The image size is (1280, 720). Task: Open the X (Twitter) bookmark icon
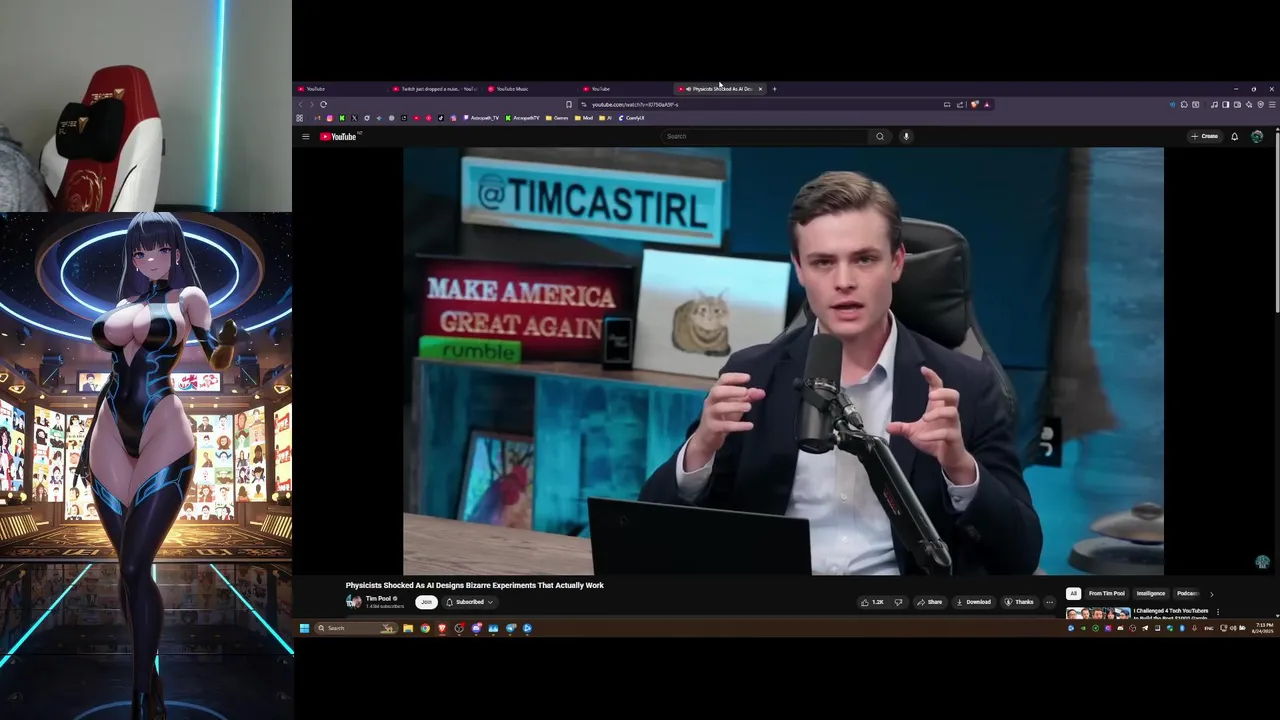(x=354, y=118)
